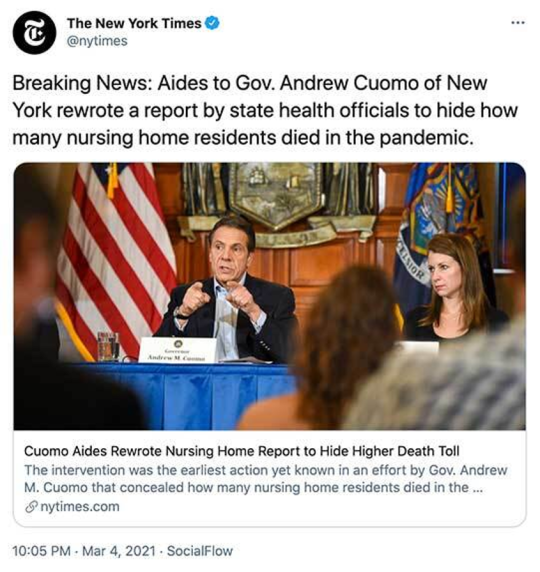Click the chain link icon beside nytimes.com
Viewport: 540px width, 572px height.
[x=31, y=507]
